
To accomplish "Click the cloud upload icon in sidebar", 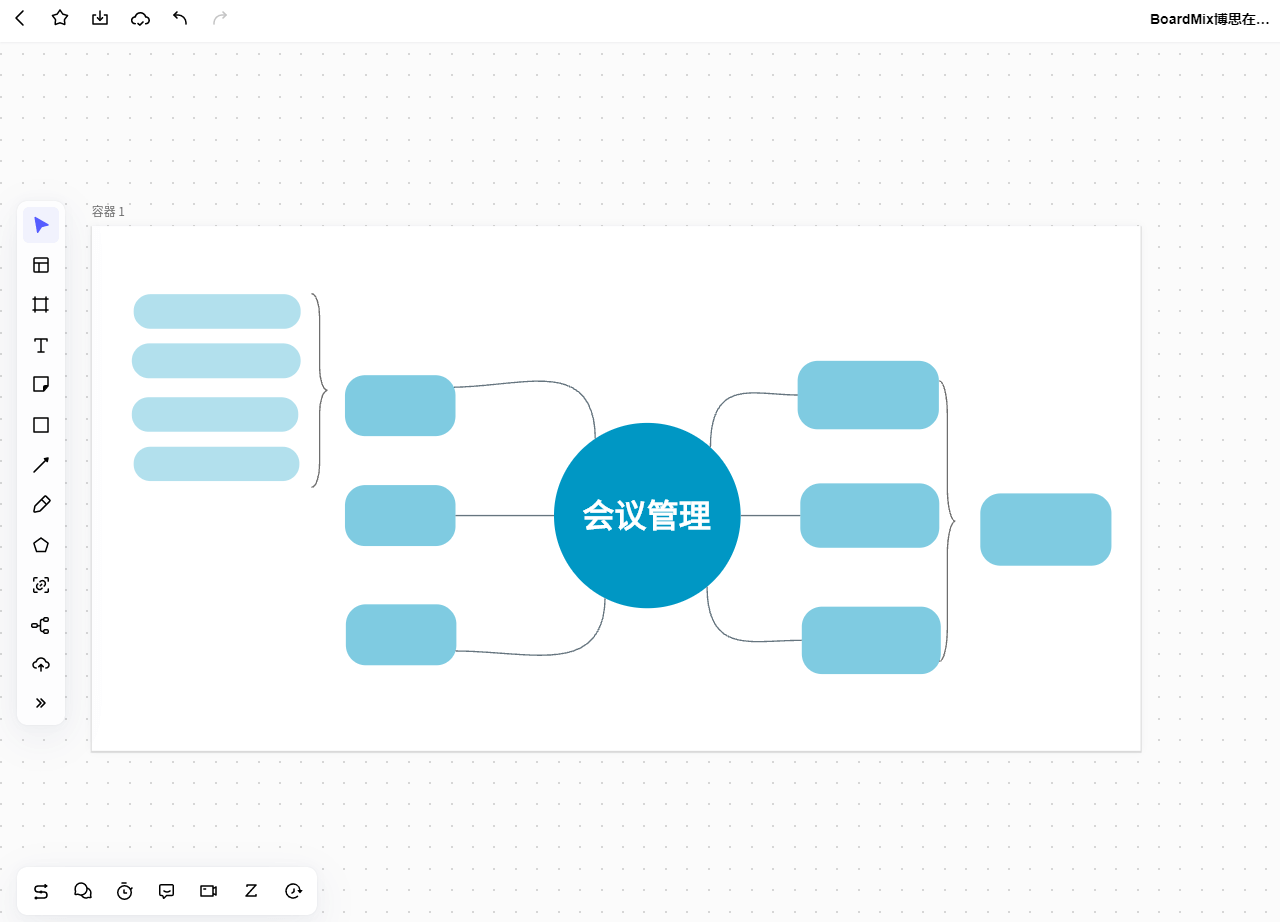I will coord(41,665).
